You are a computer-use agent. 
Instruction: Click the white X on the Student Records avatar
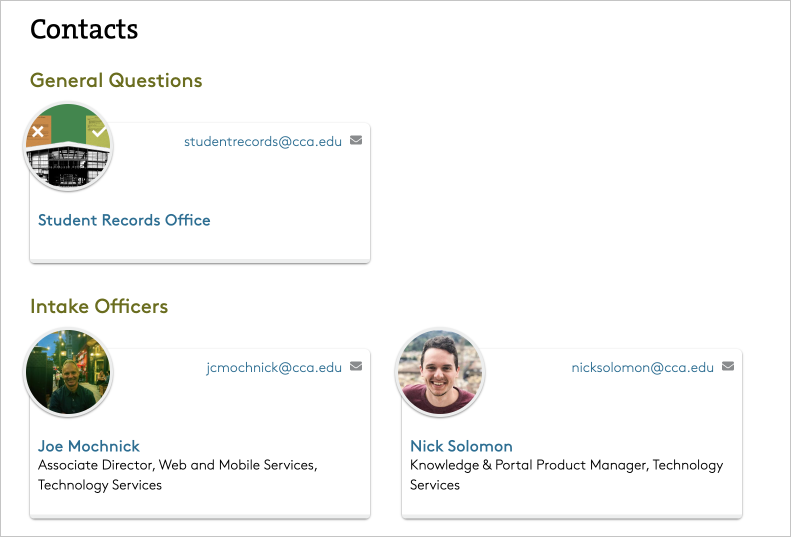tap(38, 131)
